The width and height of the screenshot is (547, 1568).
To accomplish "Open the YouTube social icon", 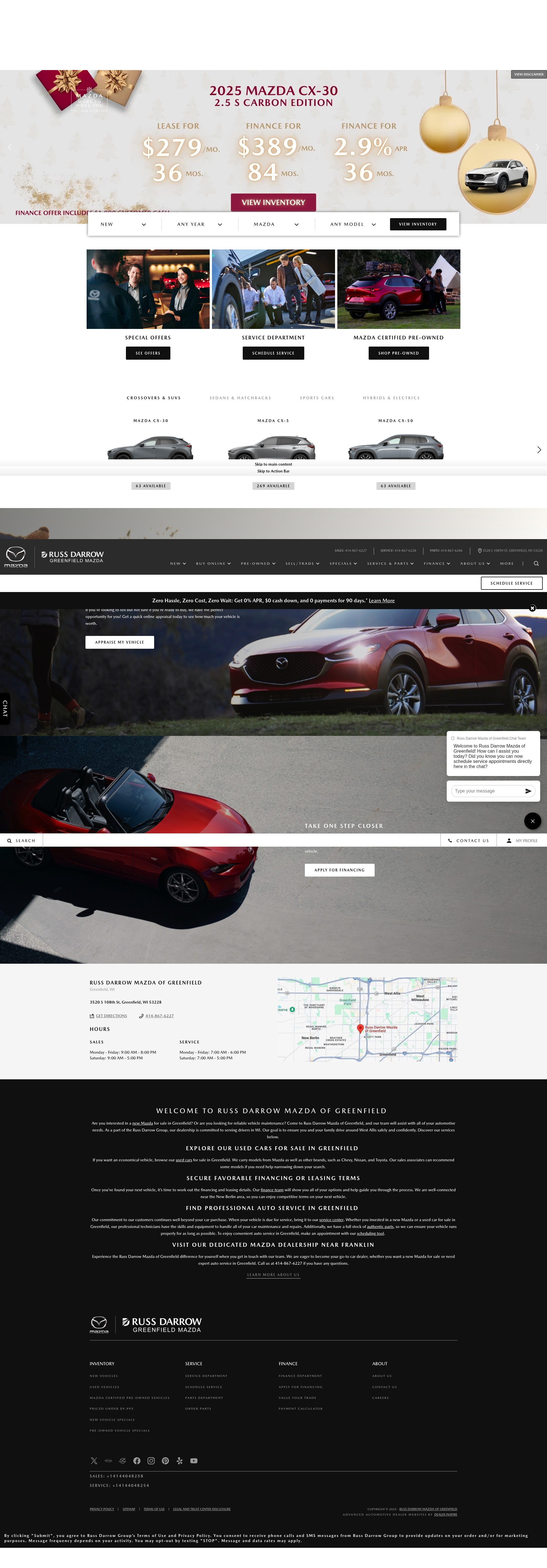I will [194, 1461].
